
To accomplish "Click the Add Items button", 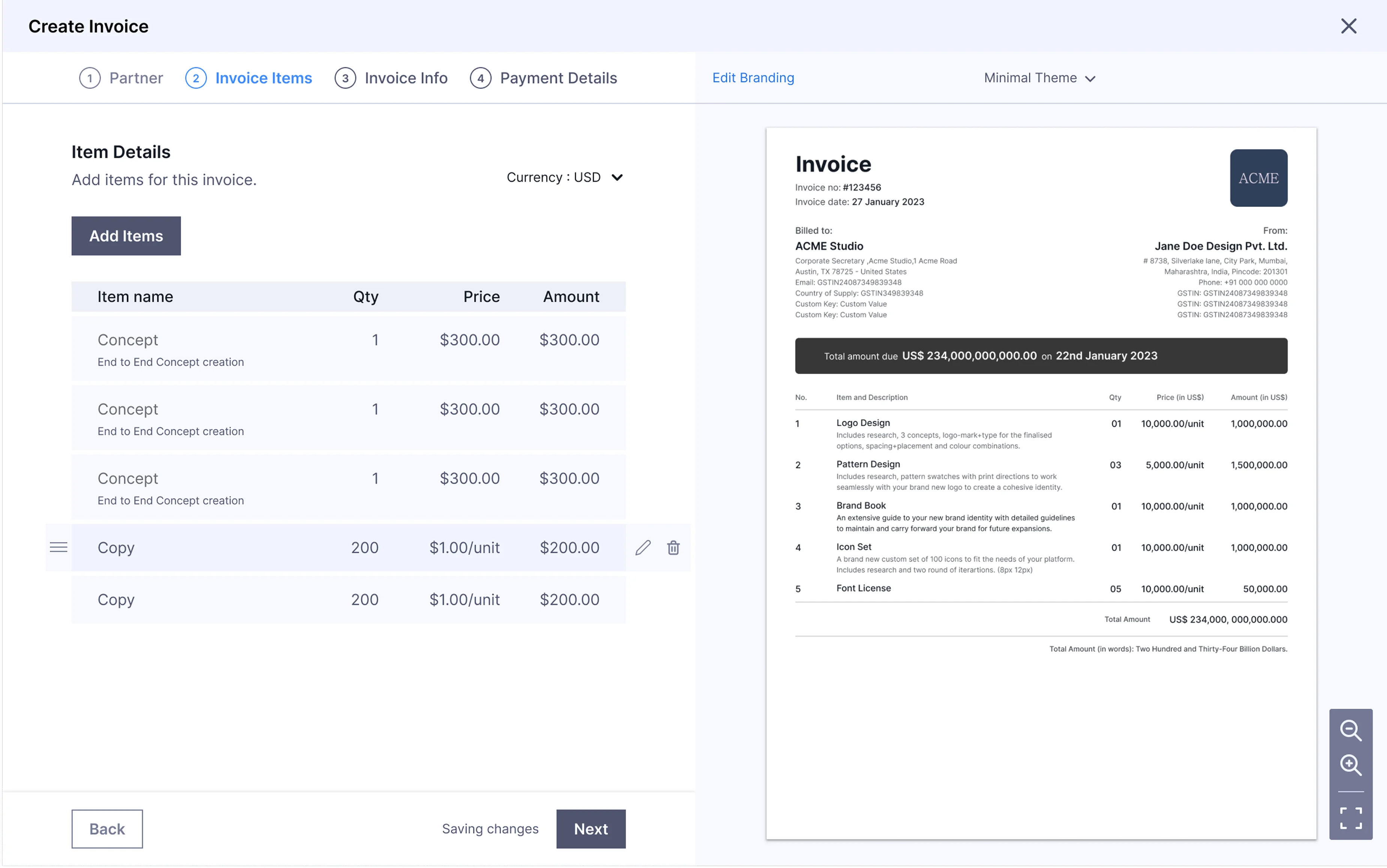I will click(126, 235).
